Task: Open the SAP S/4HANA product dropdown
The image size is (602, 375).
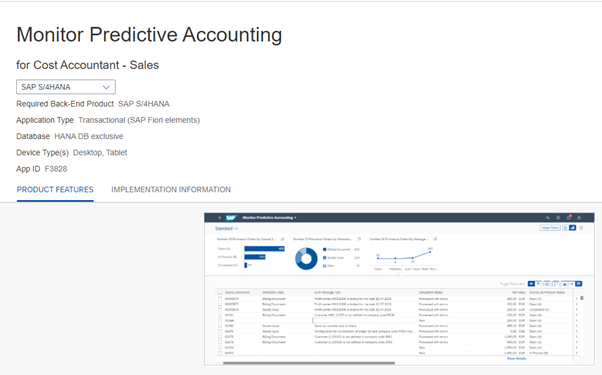Action: 66,87
